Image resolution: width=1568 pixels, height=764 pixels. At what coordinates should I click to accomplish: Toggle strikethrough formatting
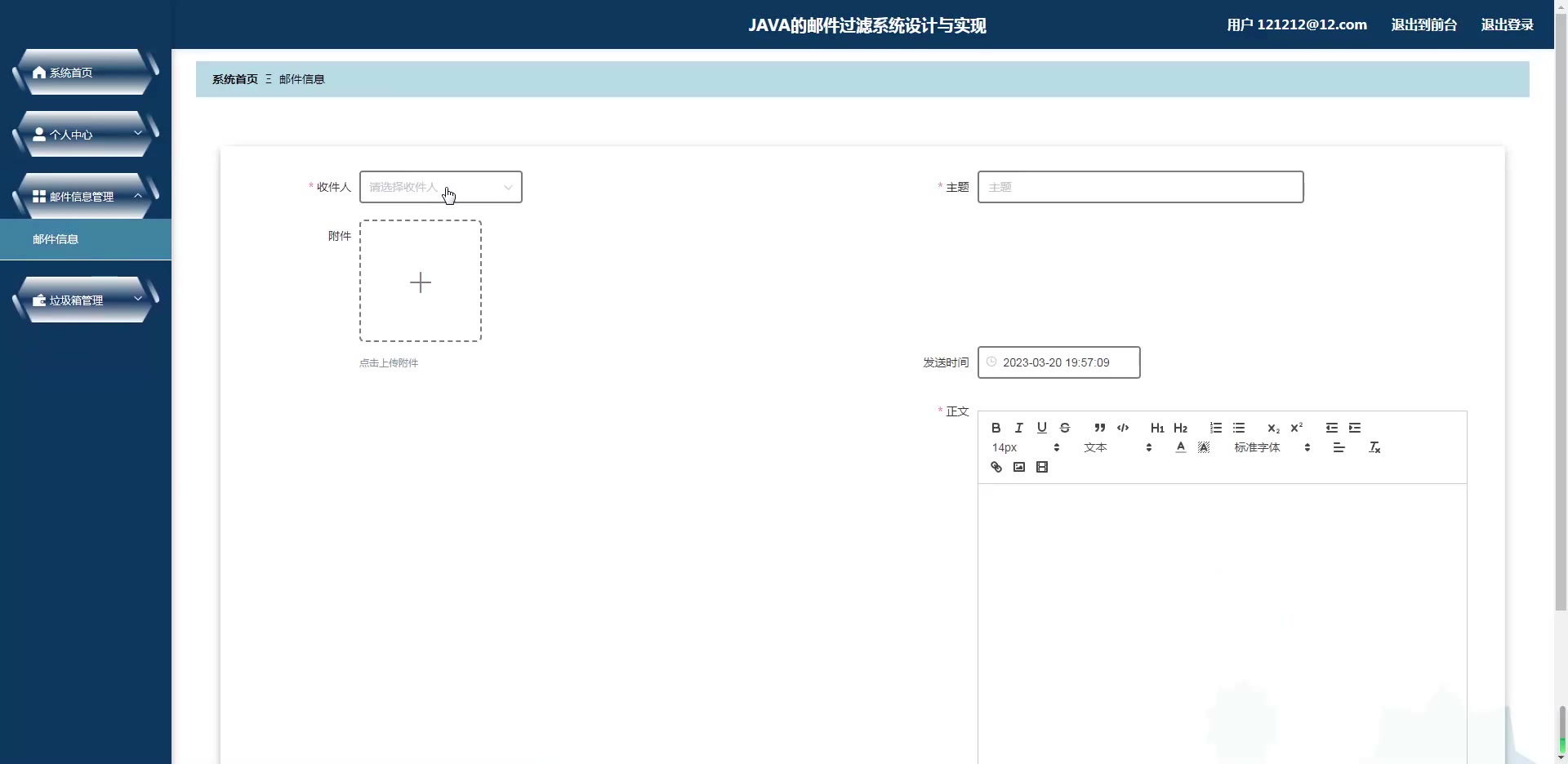point(1064,428)
